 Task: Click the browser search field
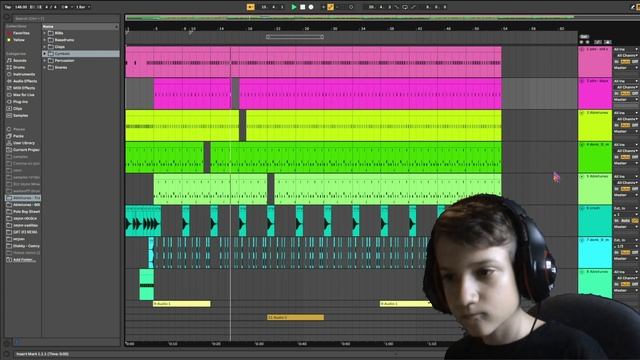pos(67,18)
